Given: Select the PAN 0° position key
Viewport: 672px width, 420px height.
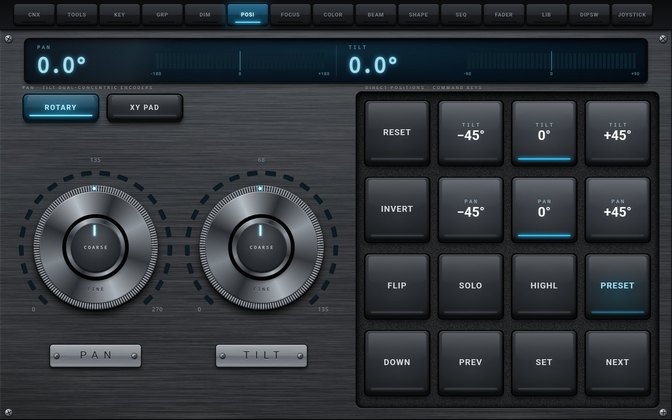Looking at the screenshot, I should (x=544, y=210).
